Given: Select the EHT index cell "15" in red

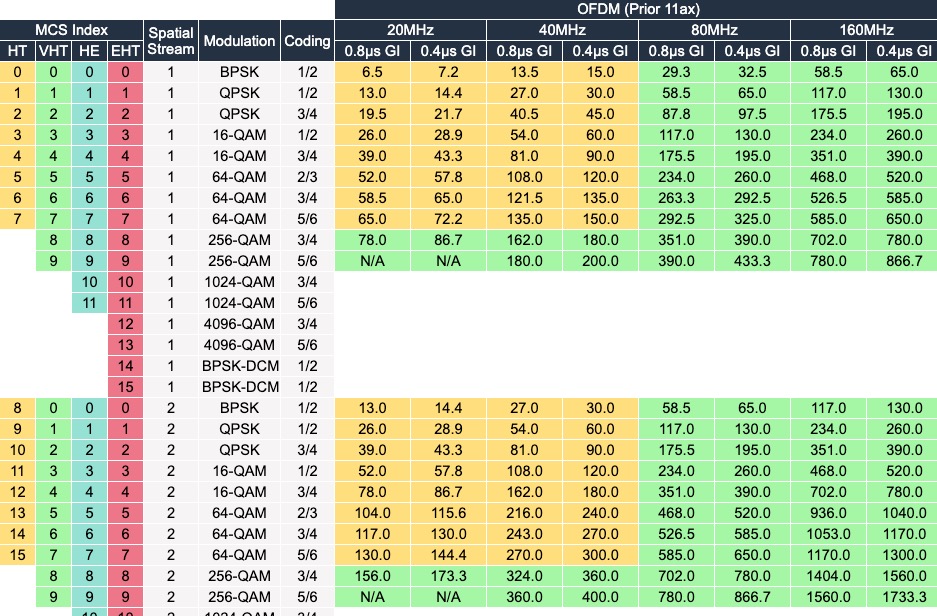Looking at the screenshot, I should [125, 387].
